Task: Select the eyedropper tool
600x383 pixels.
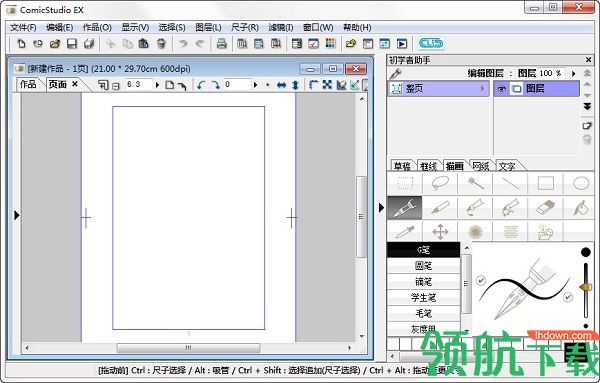Action: [405, 231]
